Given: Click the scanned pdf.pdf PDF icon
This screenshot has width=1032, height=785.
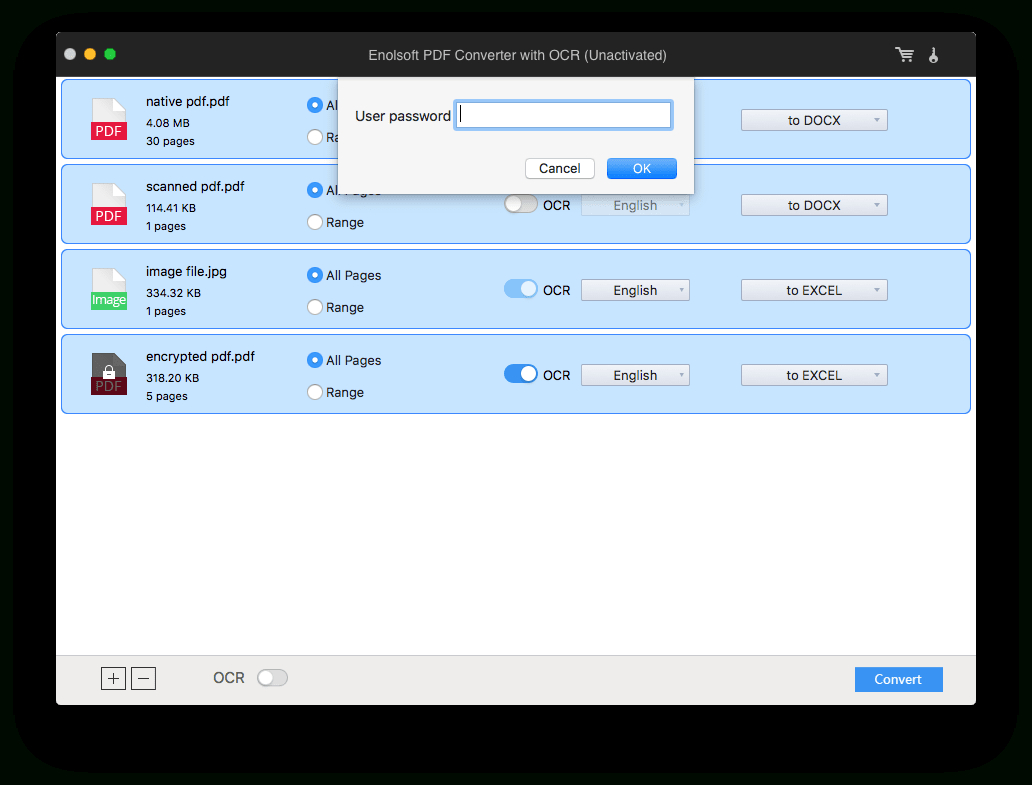Looking at the screenshot, I should pos(108,203).
